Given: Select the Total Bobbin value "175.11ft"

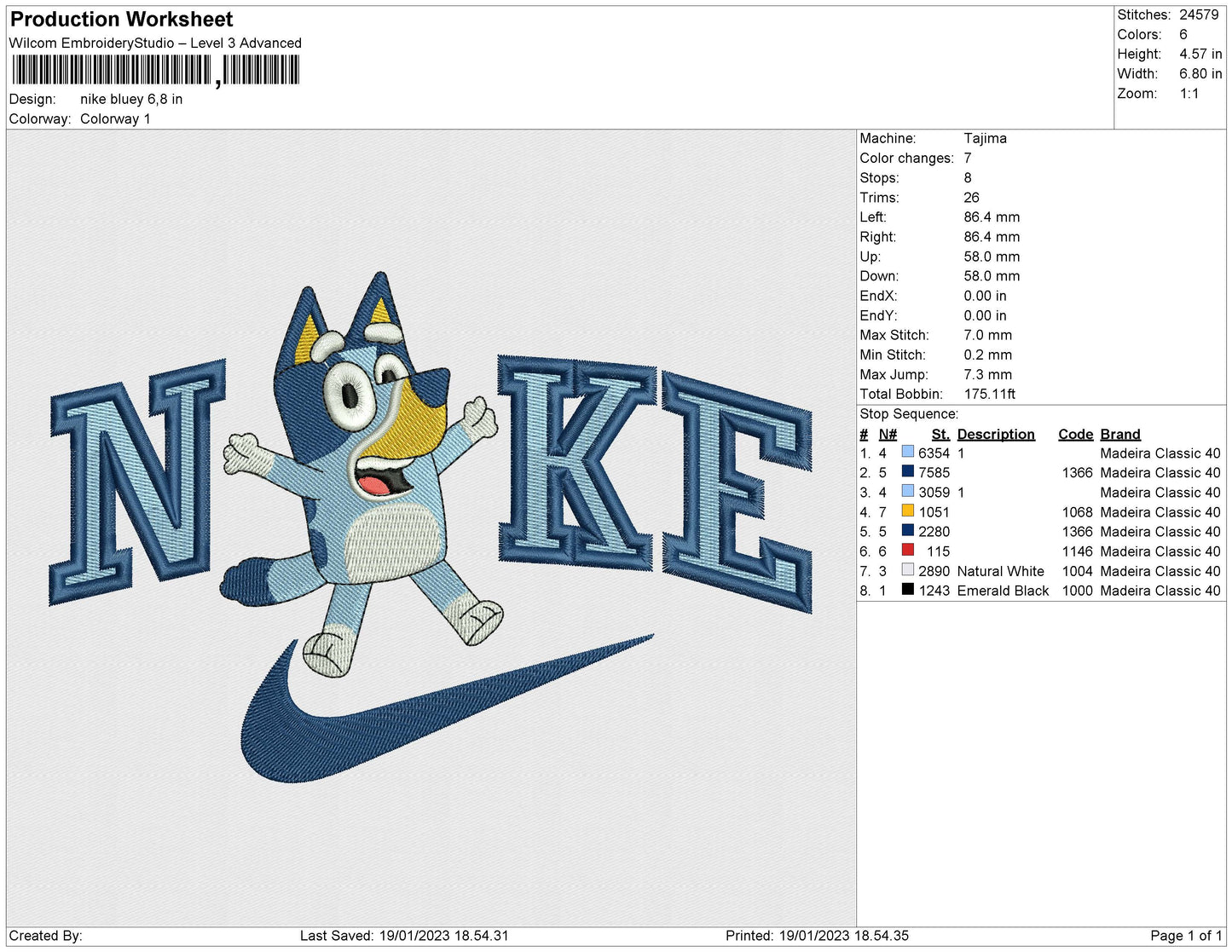Looking at the screenshot, I should [990, 394].
